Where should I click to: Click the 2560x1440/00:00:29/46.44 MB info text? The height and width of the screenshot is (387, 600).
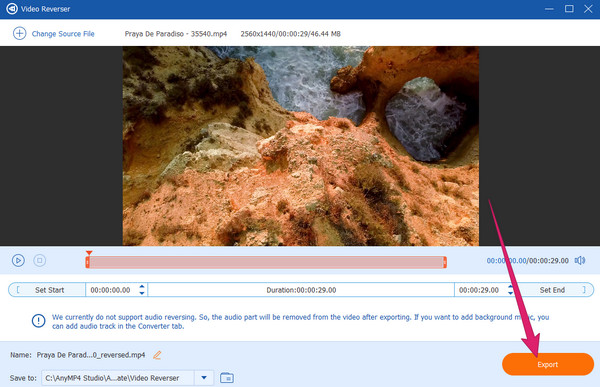[x=290, y=34]
